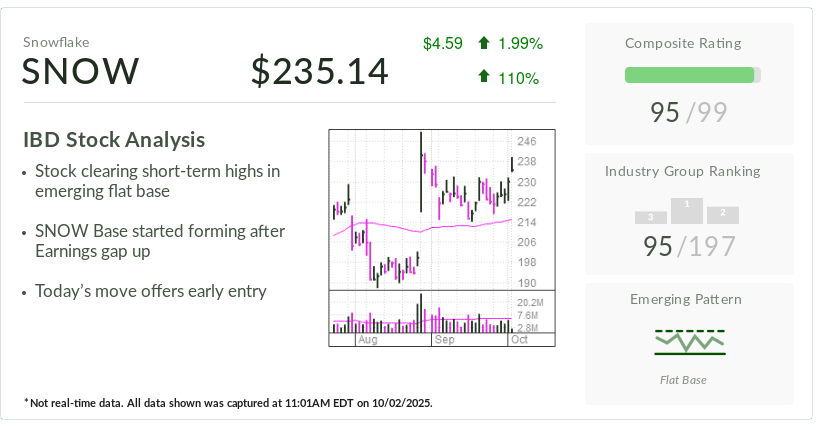Click the Sep label on chart axis

tap(444, 340)
